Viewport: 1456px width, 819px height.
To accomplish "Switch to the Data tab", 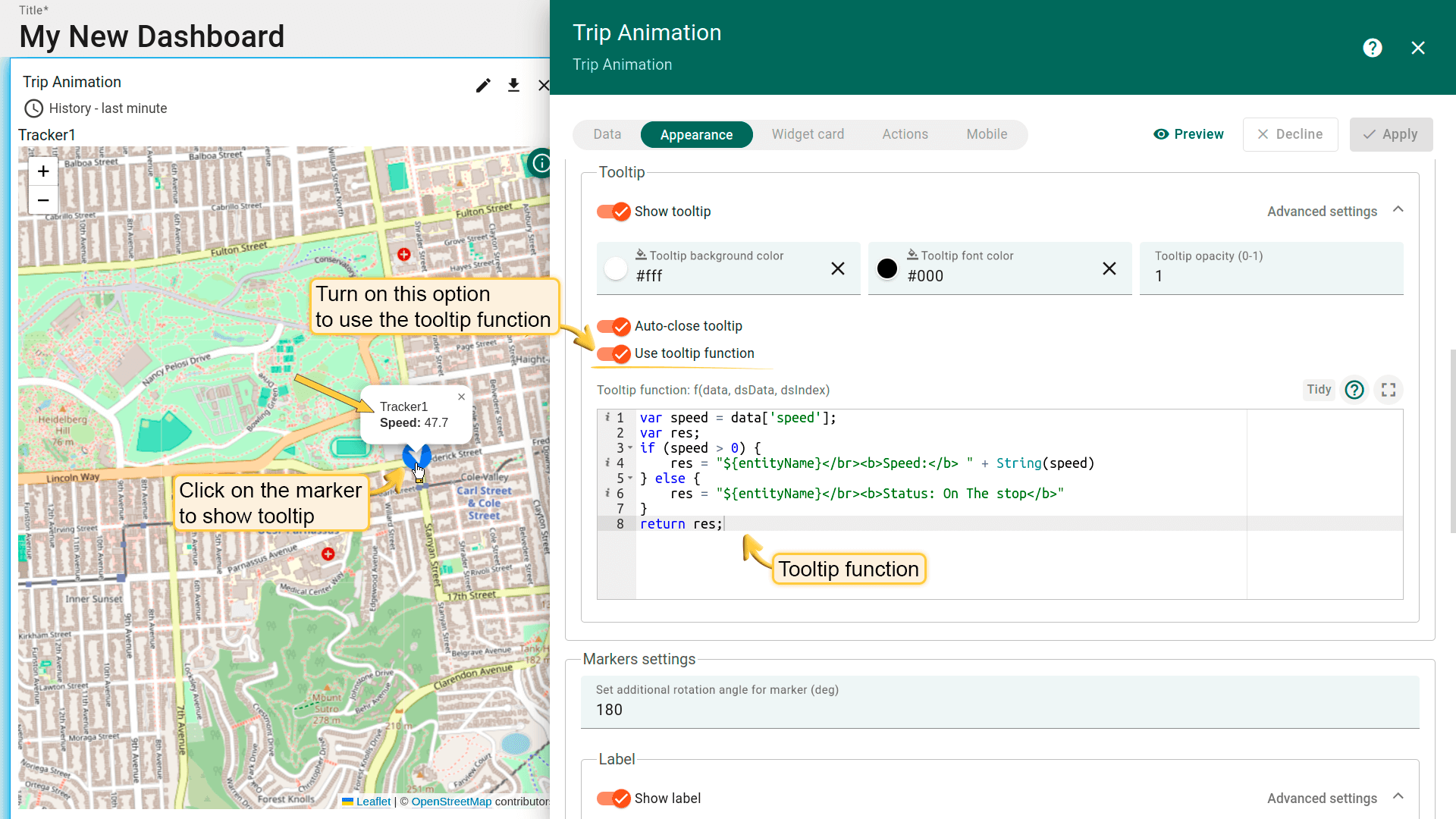I will pyautogui.click(x=607, y=134).
